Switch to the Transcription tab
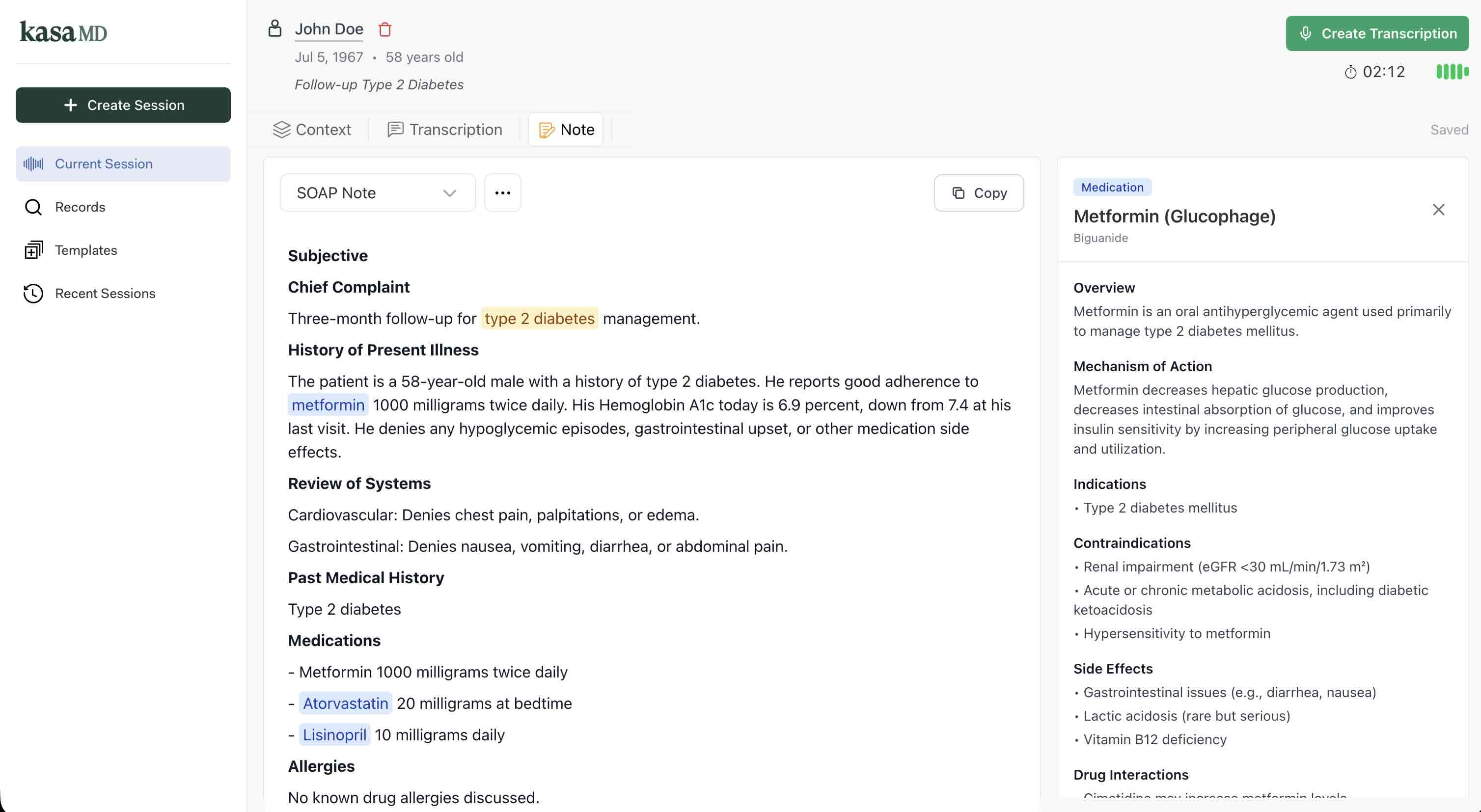1481x812 pixels. (x=444, y=129)
